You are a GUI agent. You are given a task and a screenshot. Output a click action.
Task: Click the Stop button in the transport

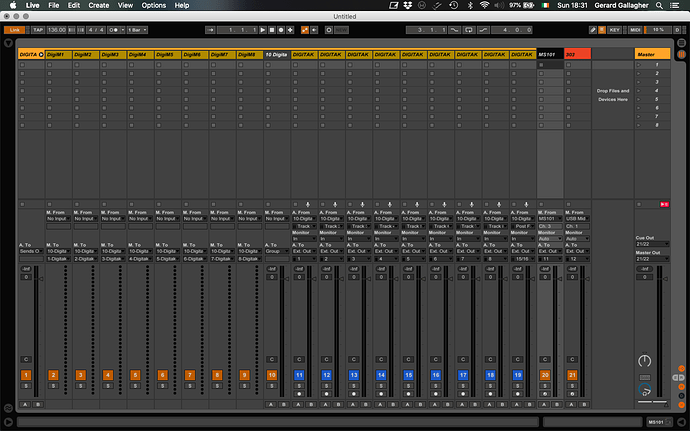(x=272, y=30)
